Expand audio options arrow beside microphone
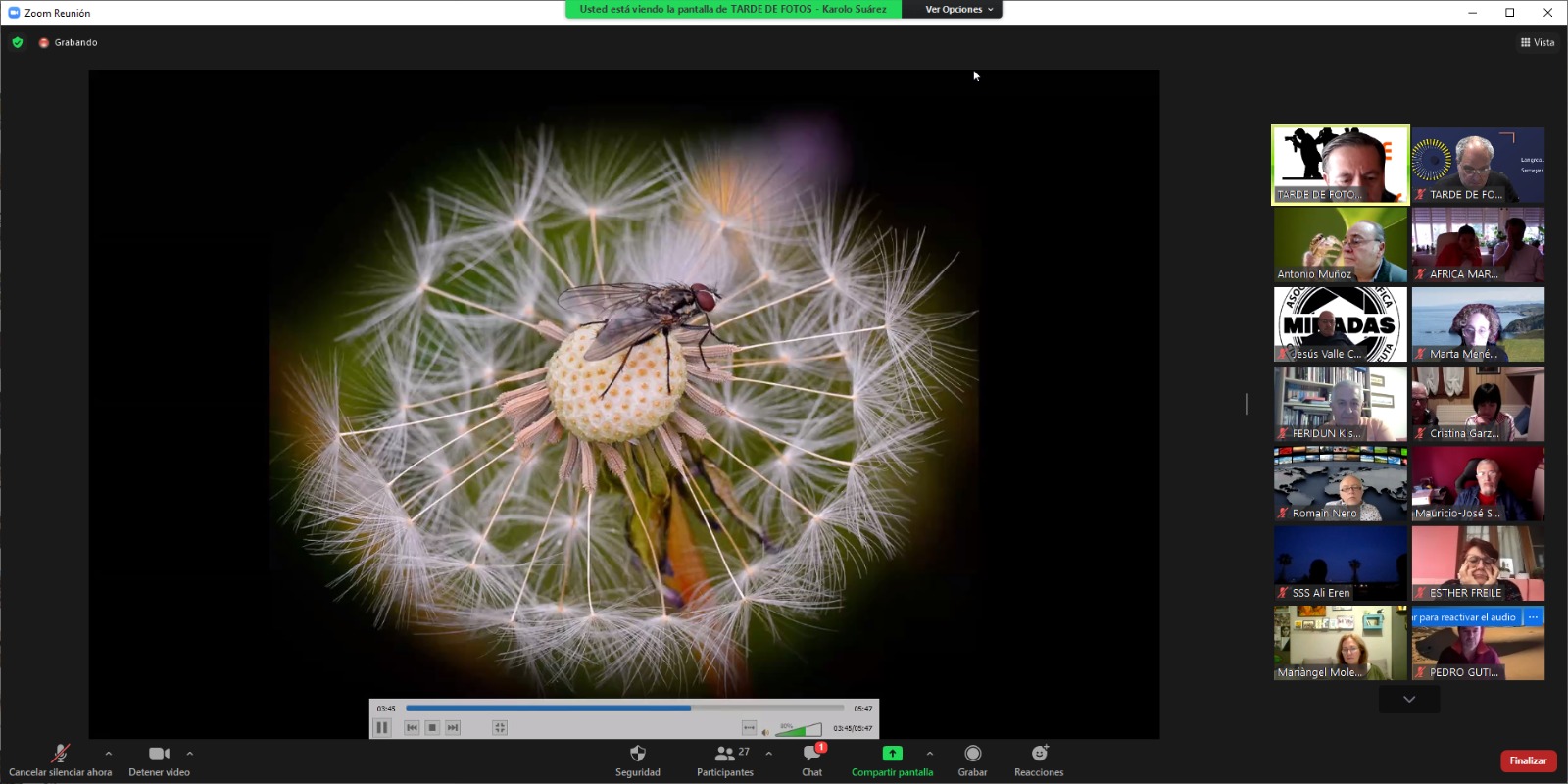This screenshot has height=784, width=1568. tap(108, 753)
